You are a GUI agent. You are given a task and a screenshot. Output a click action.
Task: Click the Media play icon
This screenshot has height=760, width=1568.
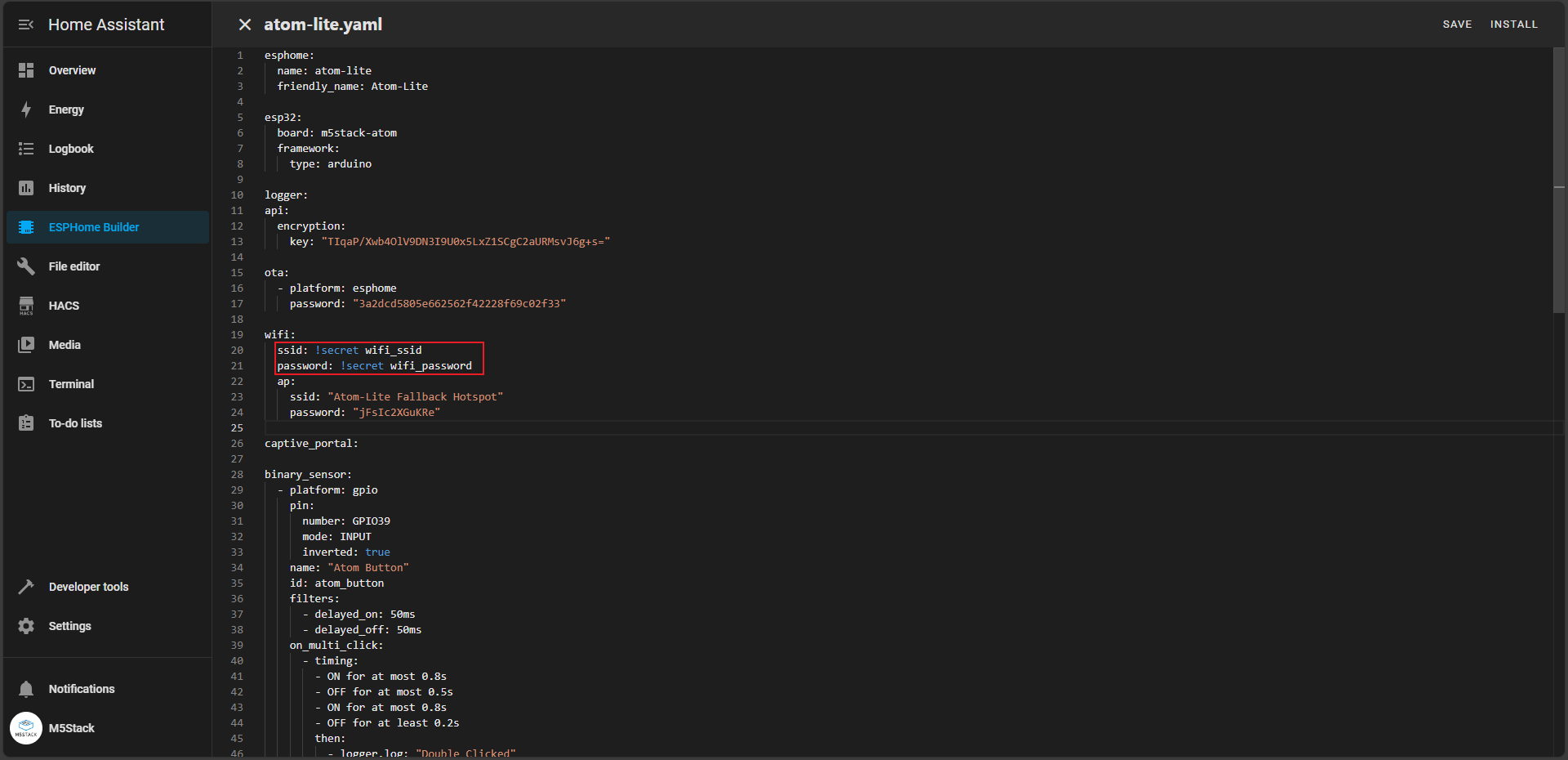click(x=26, y=345)
